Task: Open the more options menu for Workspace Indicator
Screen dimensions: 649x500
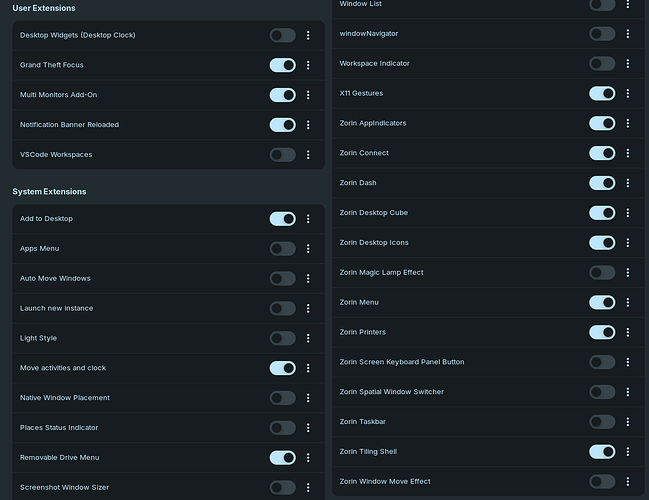Action: [627, 63]
